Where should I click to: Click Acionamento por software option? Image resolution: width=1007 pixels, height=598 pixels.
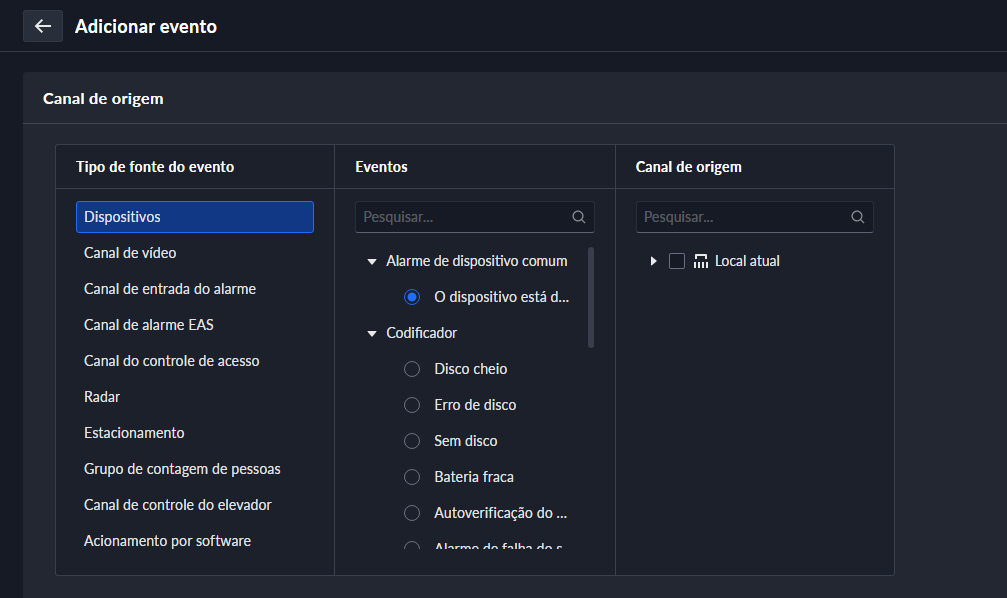(x=167, y=541)
